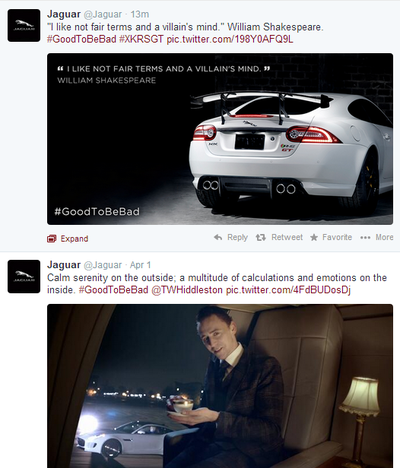Open Jaguar avatar on first tweet
This screenshot has height=468, width=400.
tap(24, 25)
